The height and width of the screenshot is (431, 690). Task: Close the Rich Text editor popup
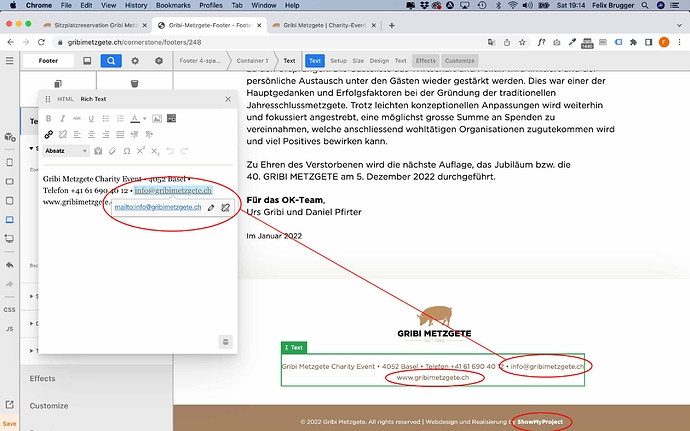click(x=228, y=99)
